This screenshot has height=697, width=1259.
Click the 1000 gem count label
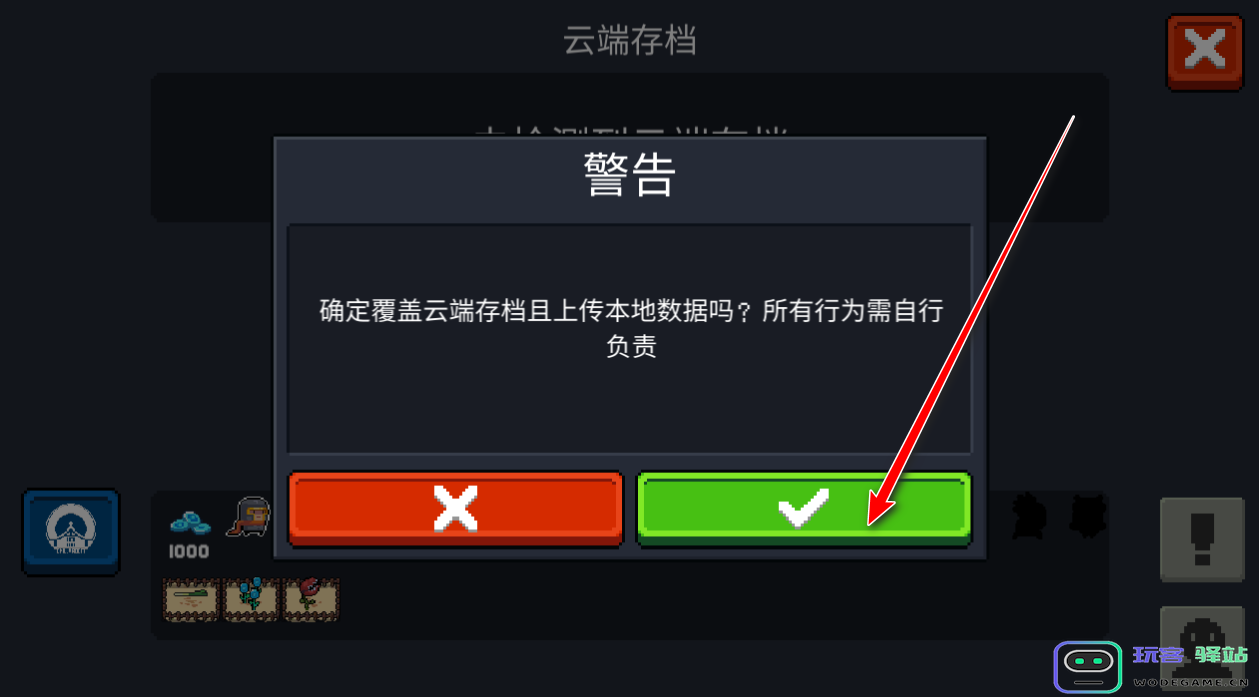pos(189,552)
